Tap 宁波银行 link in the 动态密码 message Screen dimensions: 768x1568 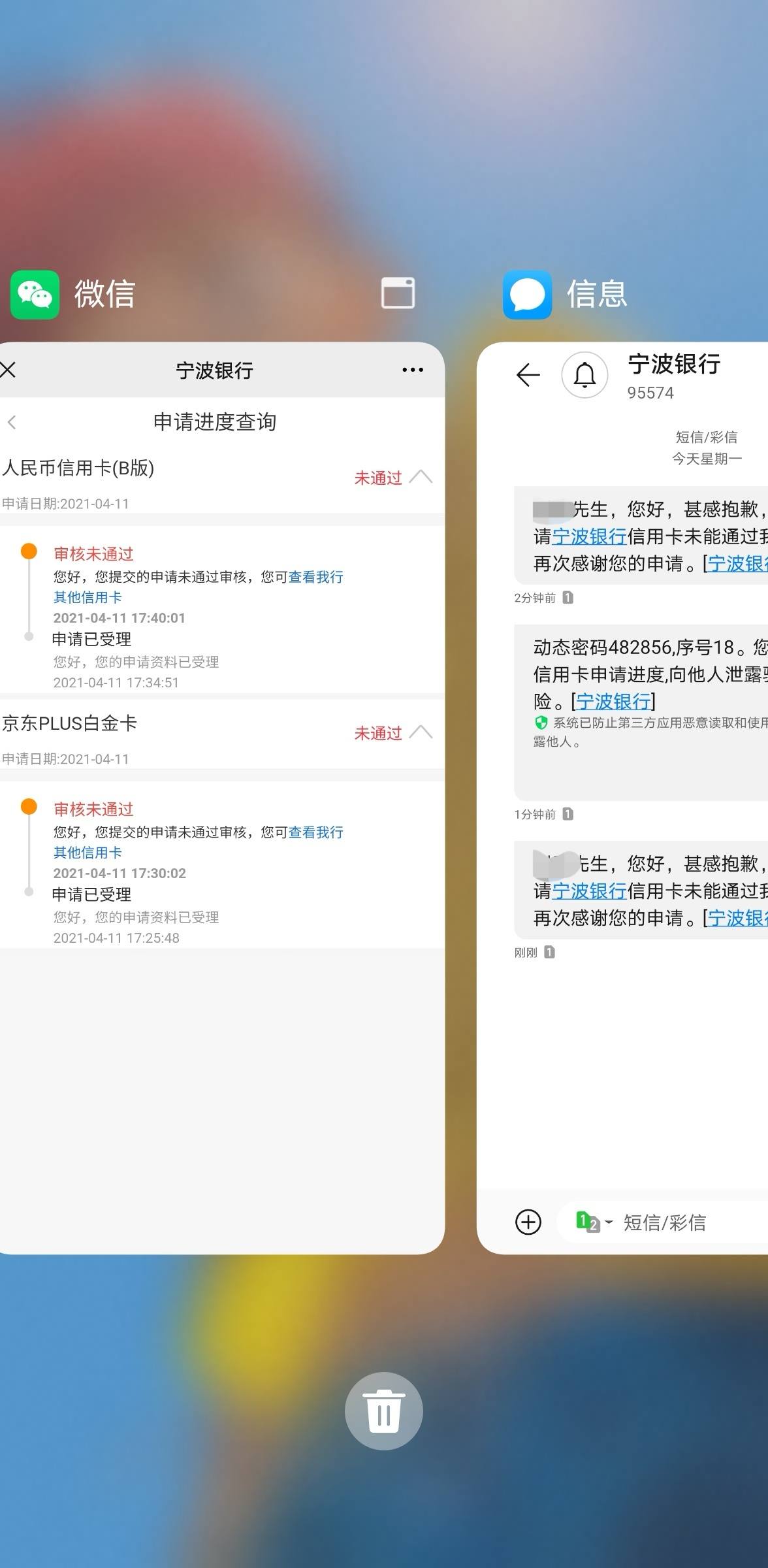pos(613,701)
